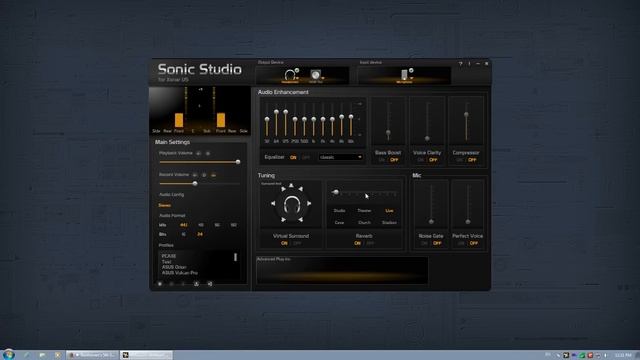The image size is (640, 360).
Task: Click the rear-right surround speaker arrow
Action: (x=300, y=220)
